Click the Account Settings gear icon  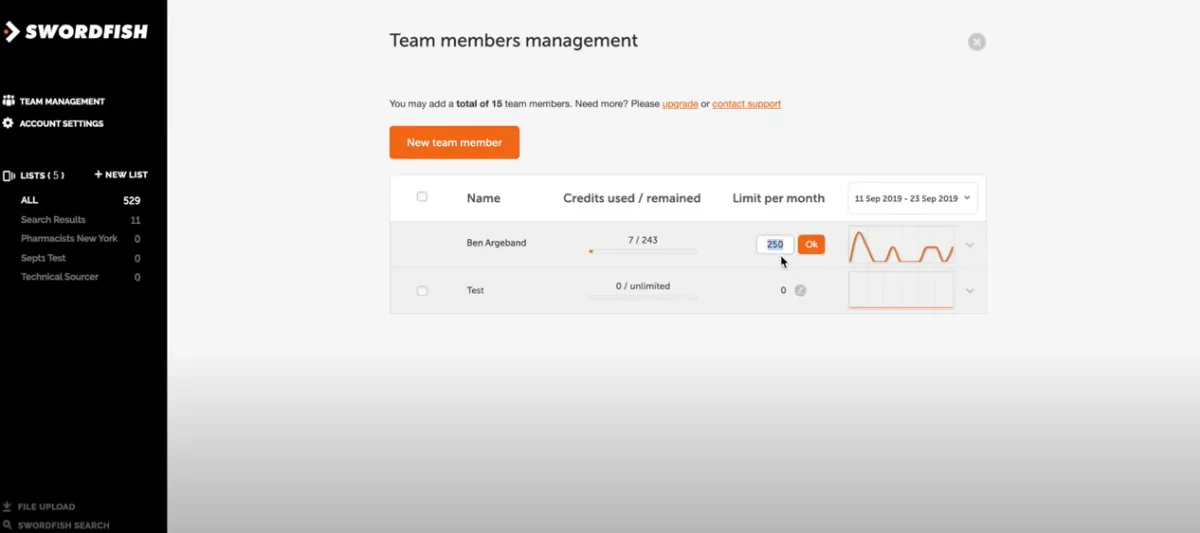click(9, 124)
